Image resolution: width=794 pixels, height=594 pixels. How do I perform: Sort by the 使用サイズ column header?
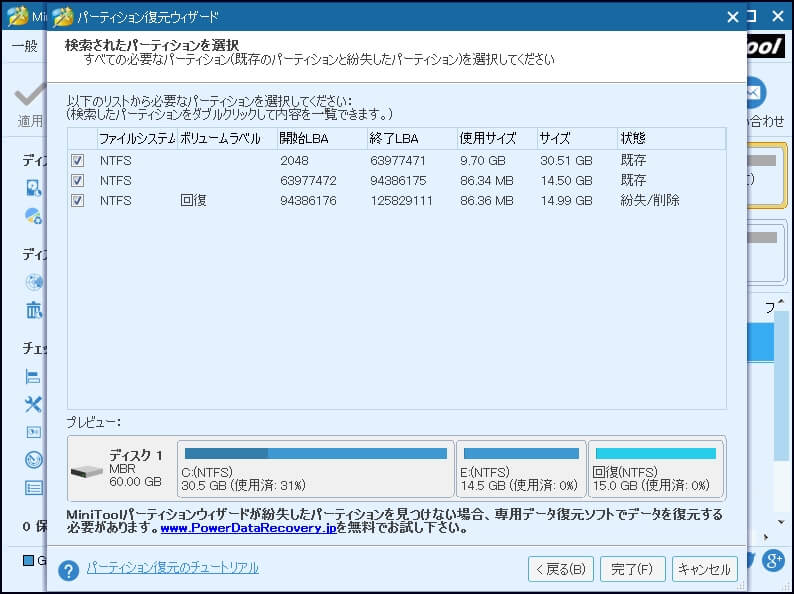click(x=497, y=138)
